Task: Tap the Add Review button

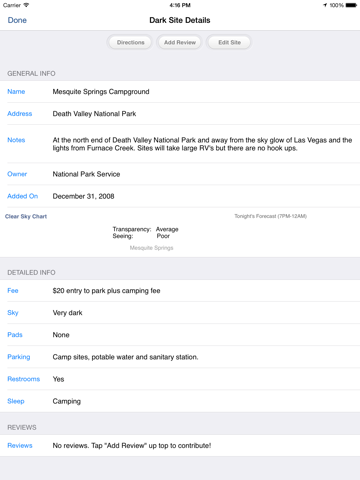Action: pyautogui.click(x=180, y=42)
